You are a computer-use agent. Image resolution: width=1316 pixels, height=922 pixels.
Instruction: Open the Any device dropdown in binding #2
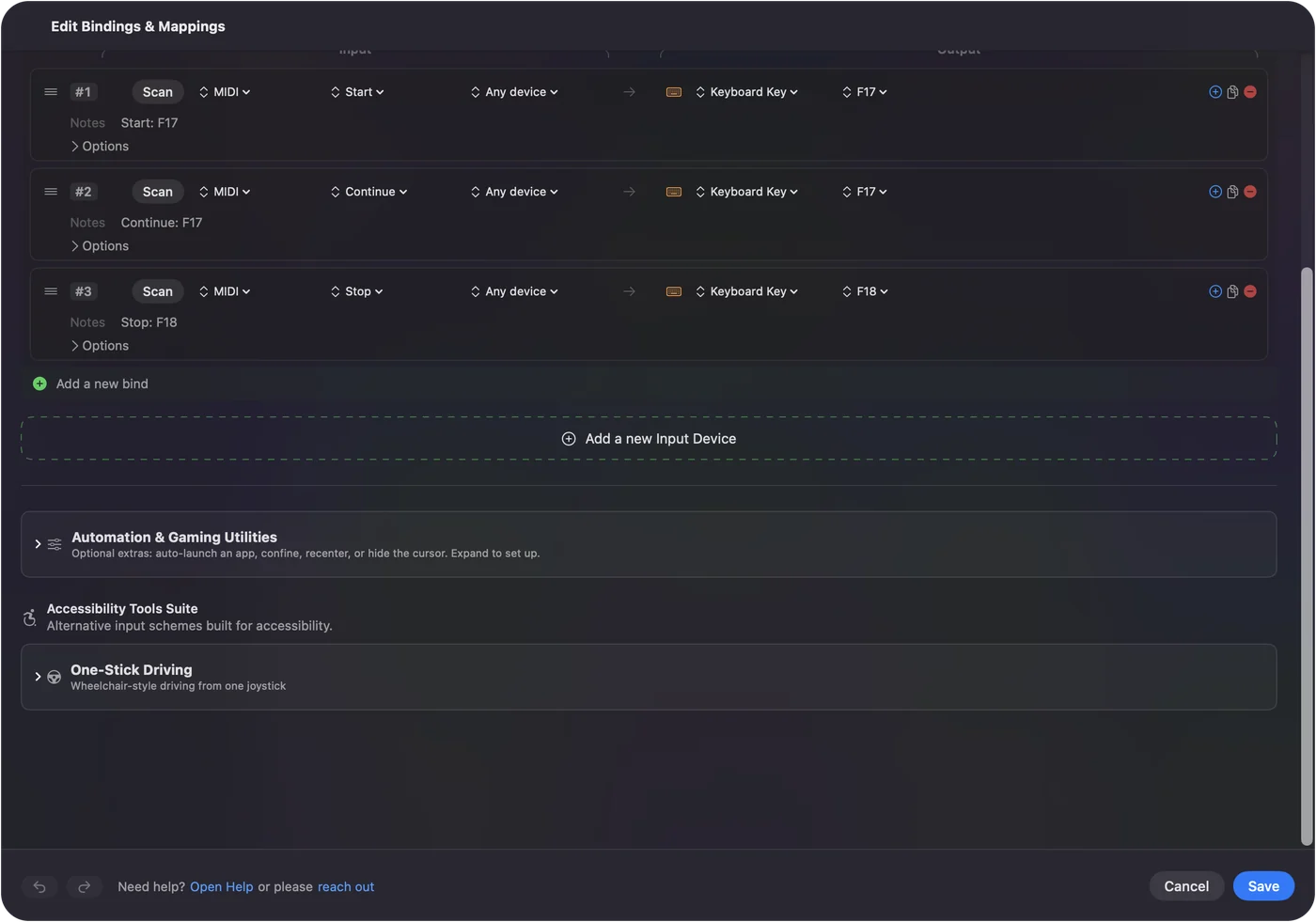pyautogui.click(x=514, y=192)
